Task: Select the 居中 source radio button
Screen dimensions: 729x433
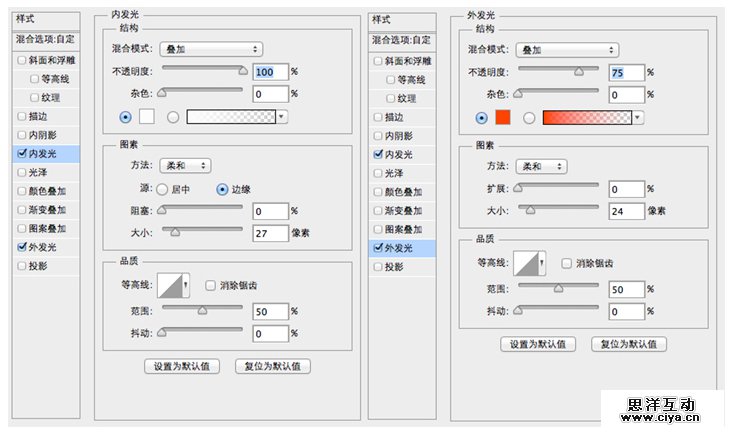Action: 161,188
